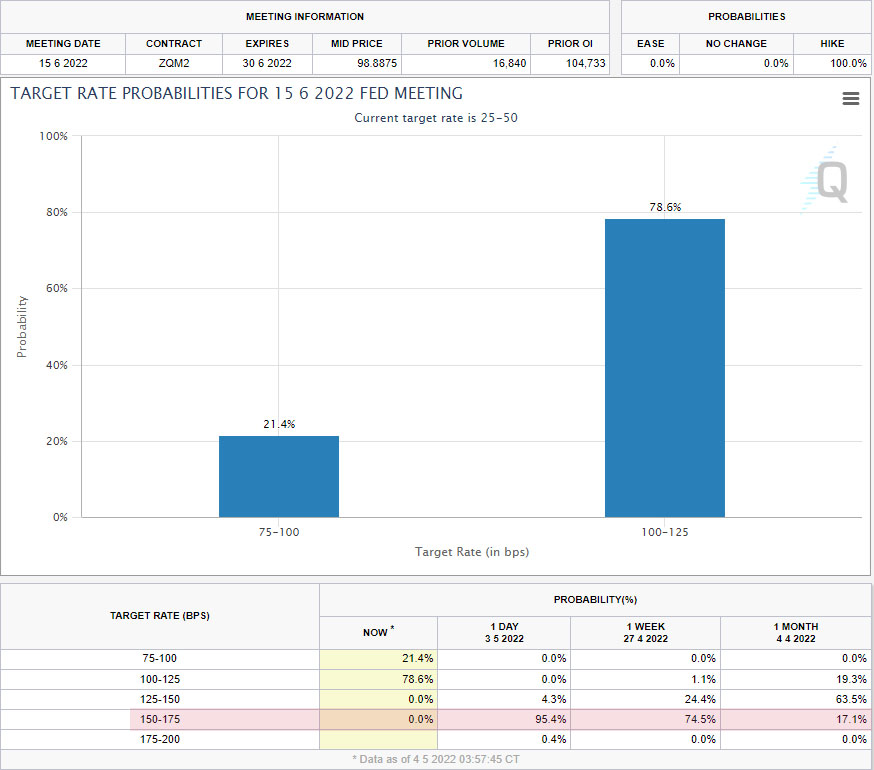Select the 175-200 target rate row label

tap(160, 739)
